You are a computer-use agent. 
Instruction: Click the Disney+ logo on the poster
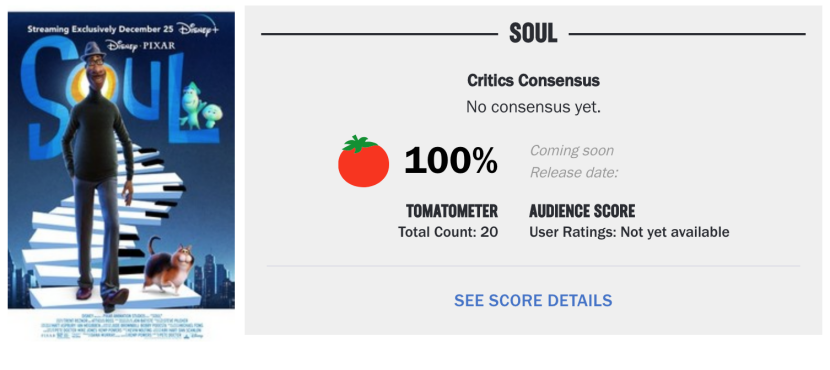[x=199, y=29]
